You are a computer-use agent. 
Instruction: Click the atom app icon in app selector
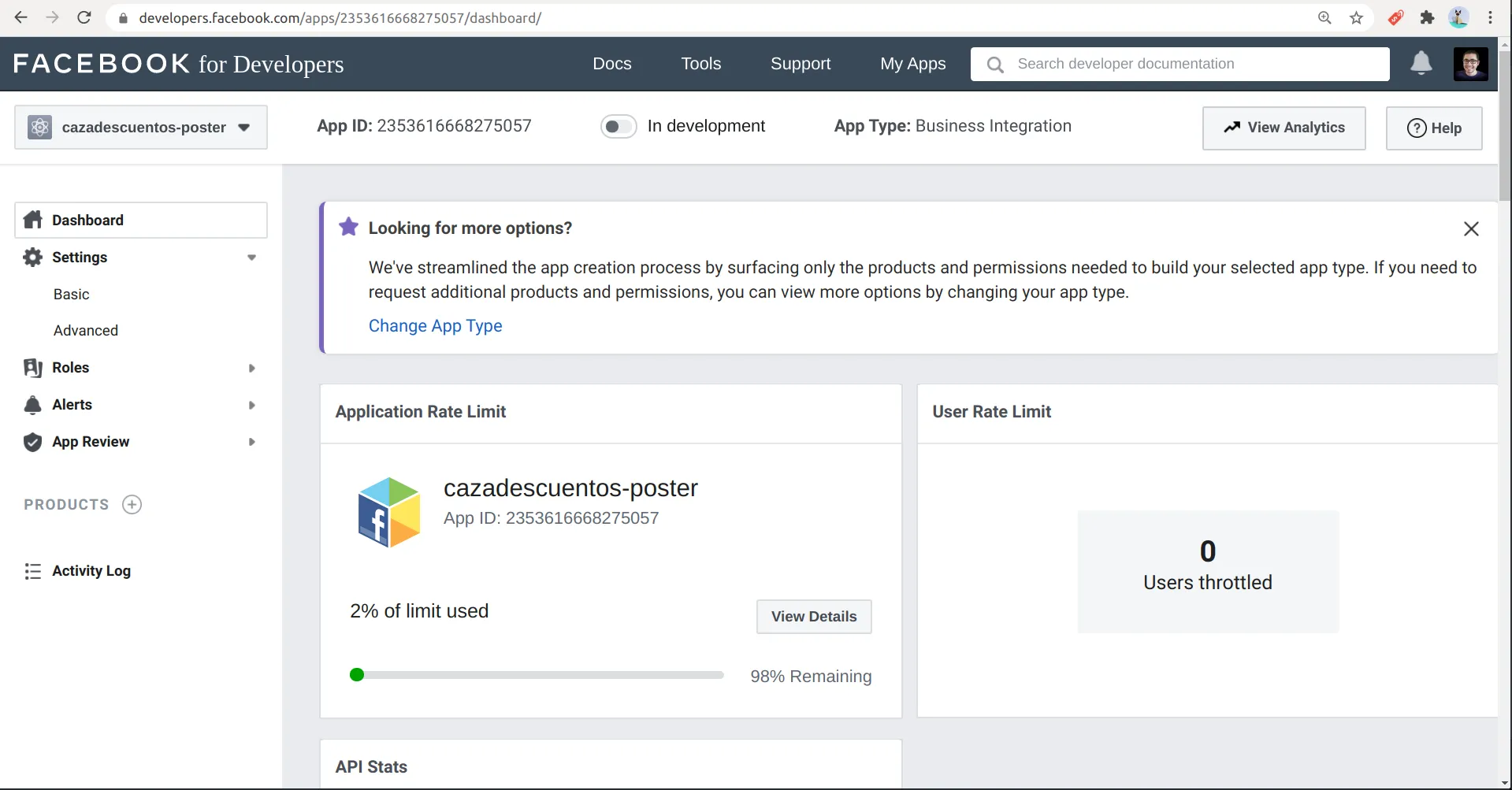39,127
